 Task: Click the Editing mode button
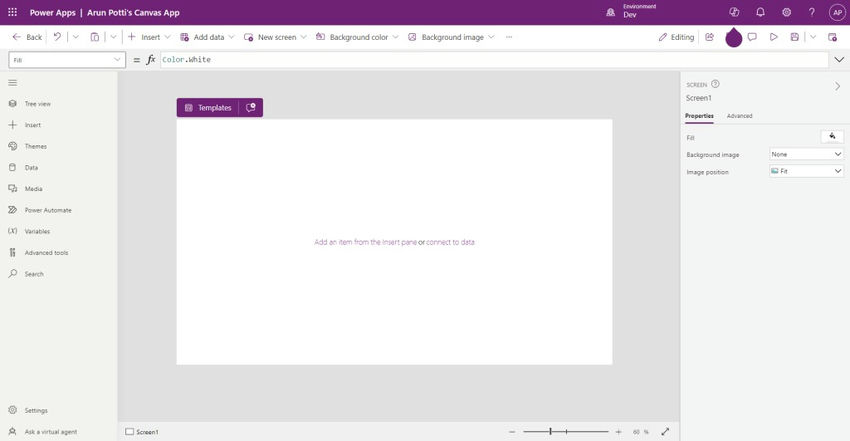click(x=676, y=37)
